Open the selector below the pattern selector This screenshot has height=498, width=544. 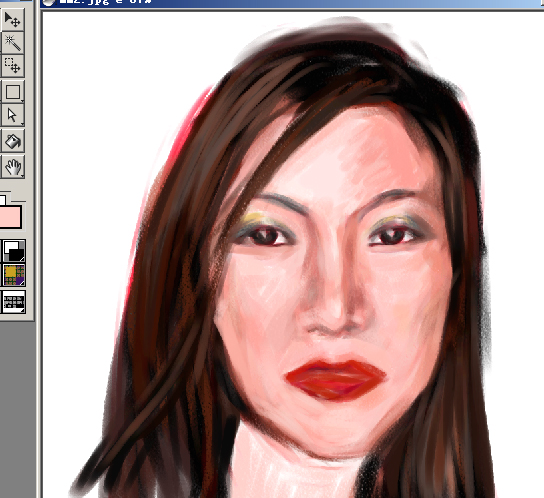(14, 302)
